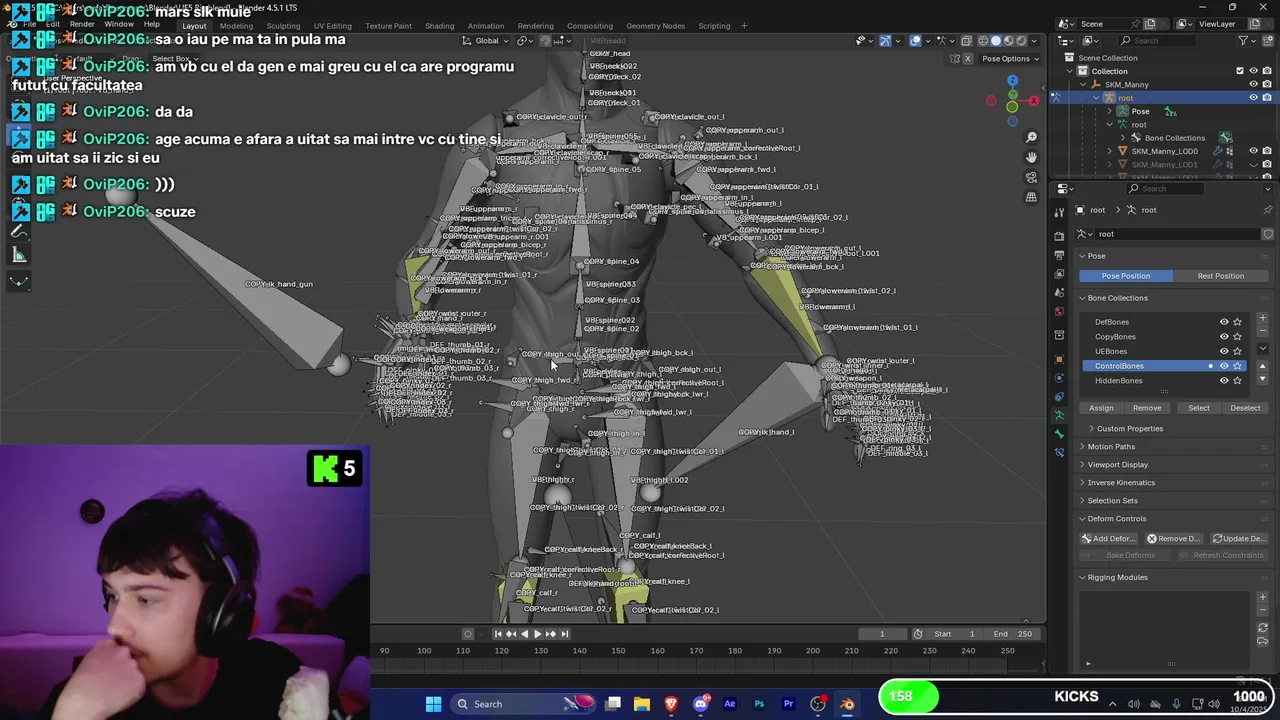Toggle the camera view gizmo

pos(1031,177)
